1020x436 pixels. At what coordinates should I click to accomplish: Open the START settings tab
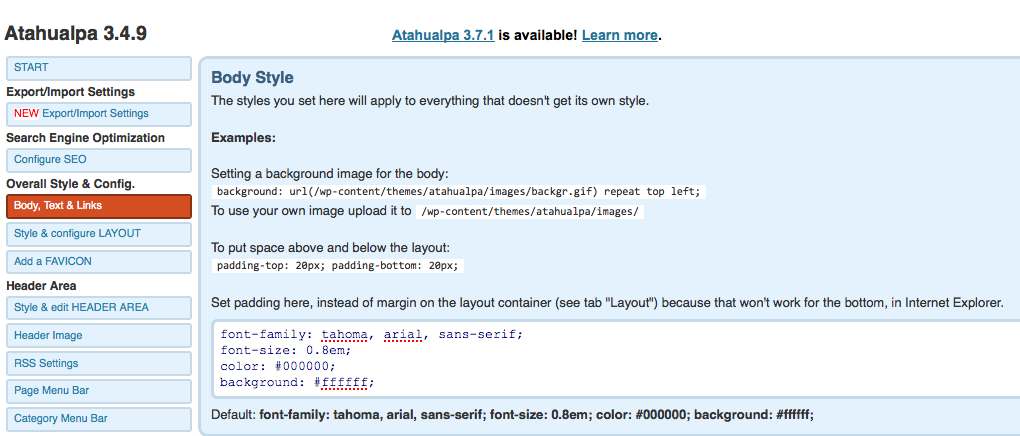coord(99,68)
